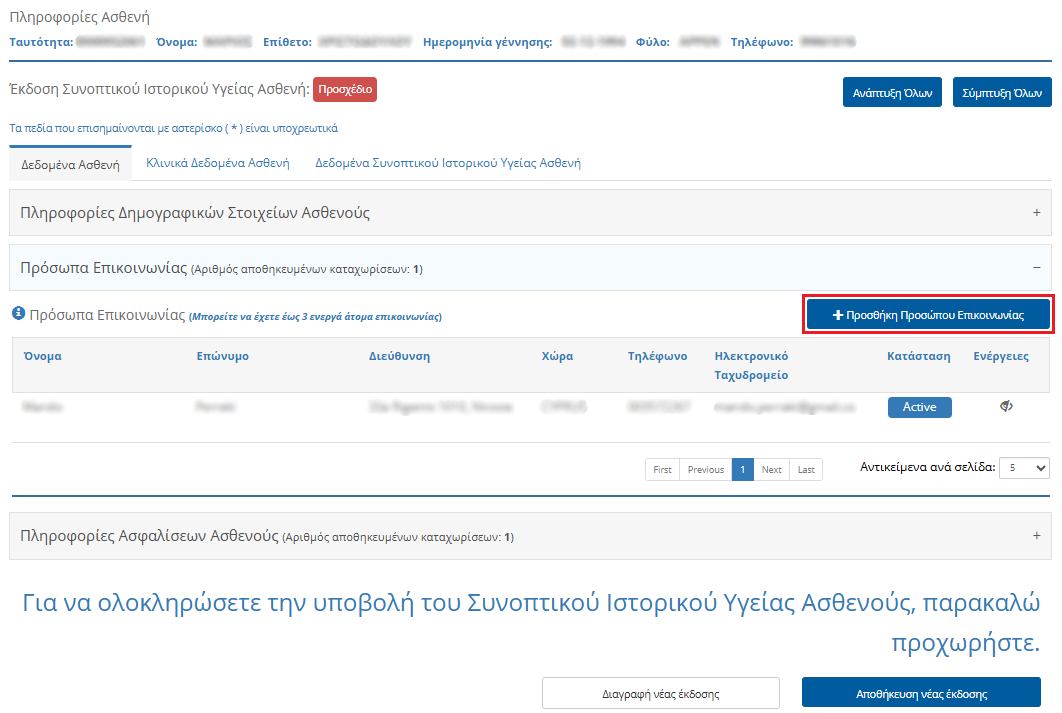Save with Αποθήκευση νέας έκδοσης button
The height and width of the screenshot is (713, 1062).
tap(920, 693)
